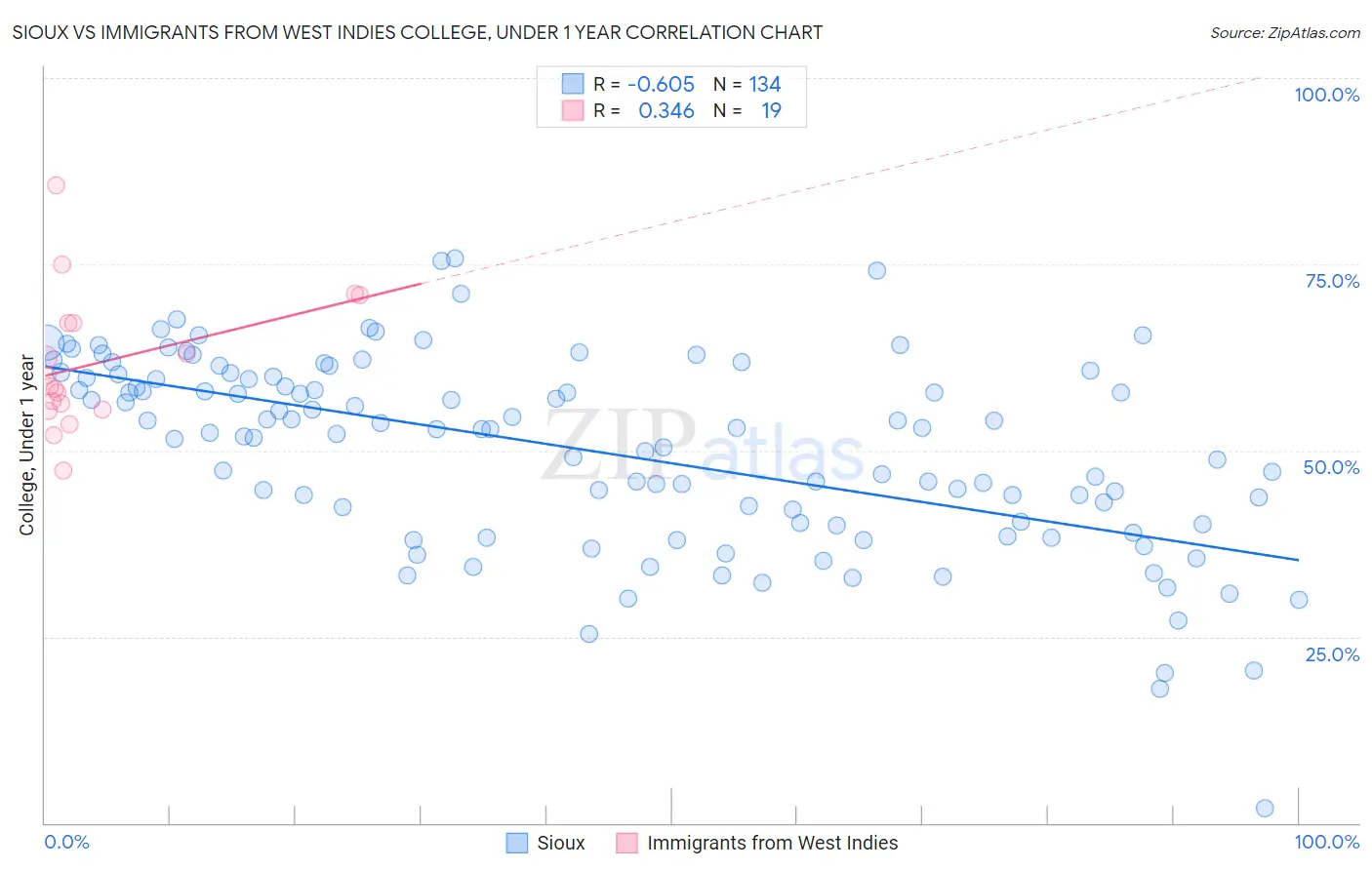Click the 0.0% x-axis label
This screenshot has height=870, width=1372.
66,842
